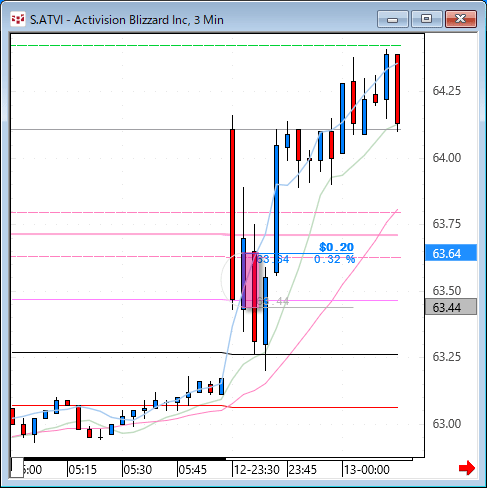Select the tall red candle at 12-23:30
Viewport: 487px width, 488px height.
[x=232, y=214]
